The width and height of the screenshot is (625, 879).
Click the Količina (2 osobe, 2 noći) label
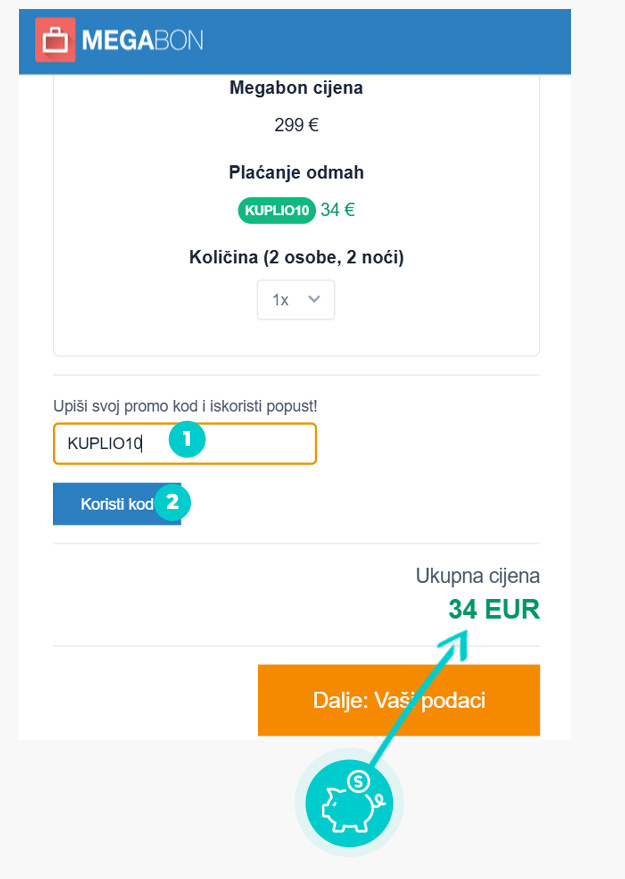[296, 257]
